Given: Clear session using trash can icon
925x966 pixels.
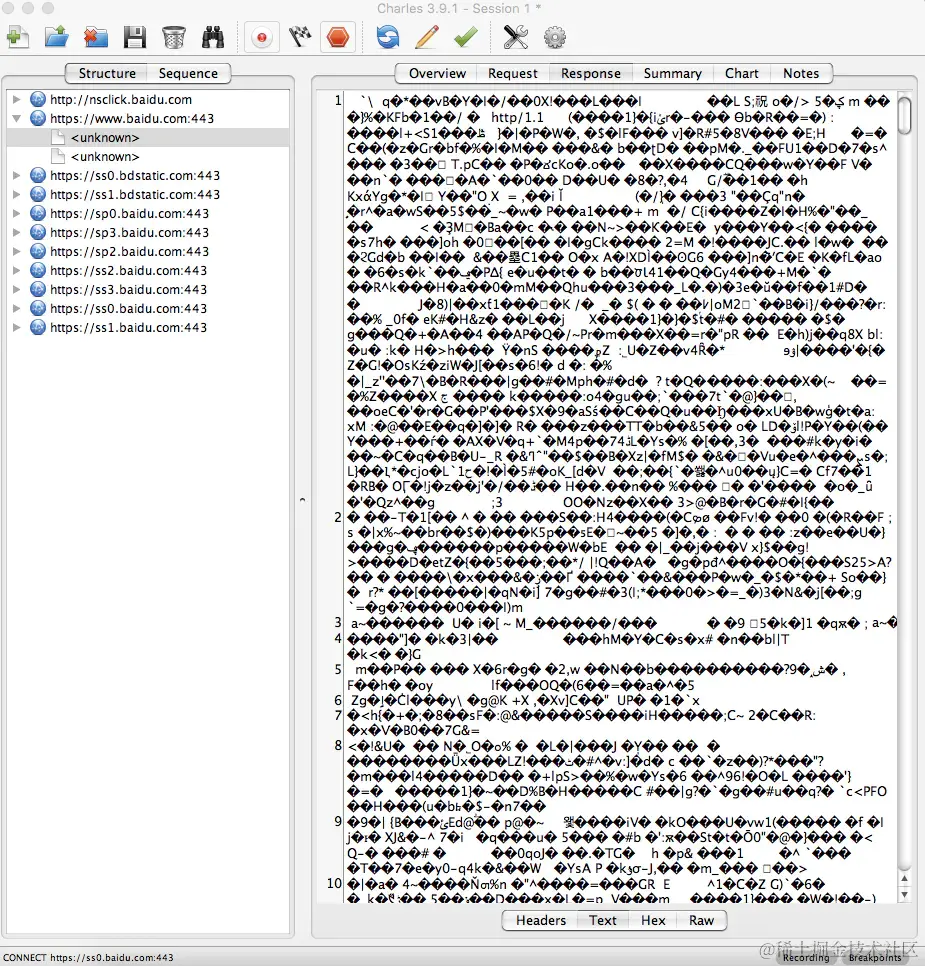Looking at the screenshot, I should (x=174, y=37).
